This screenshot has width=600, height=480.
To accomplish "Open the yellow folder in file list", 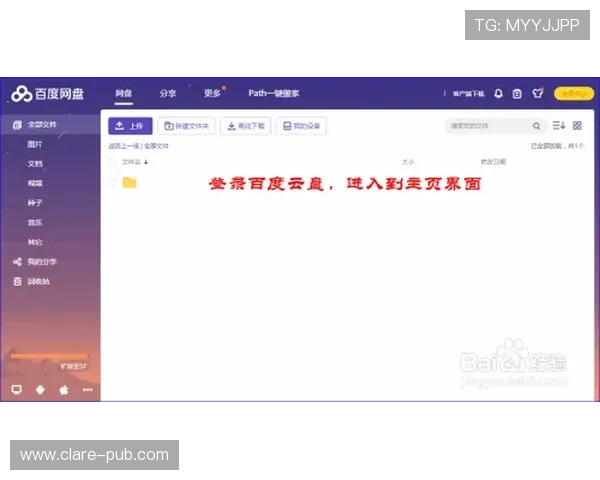I will 129,183.
